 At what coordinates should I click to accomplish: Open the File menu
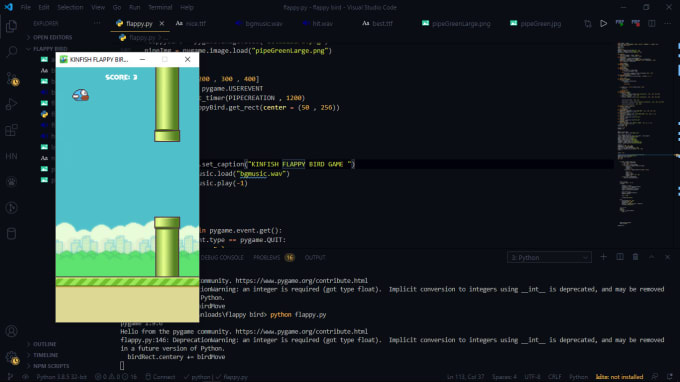point(26,7)
